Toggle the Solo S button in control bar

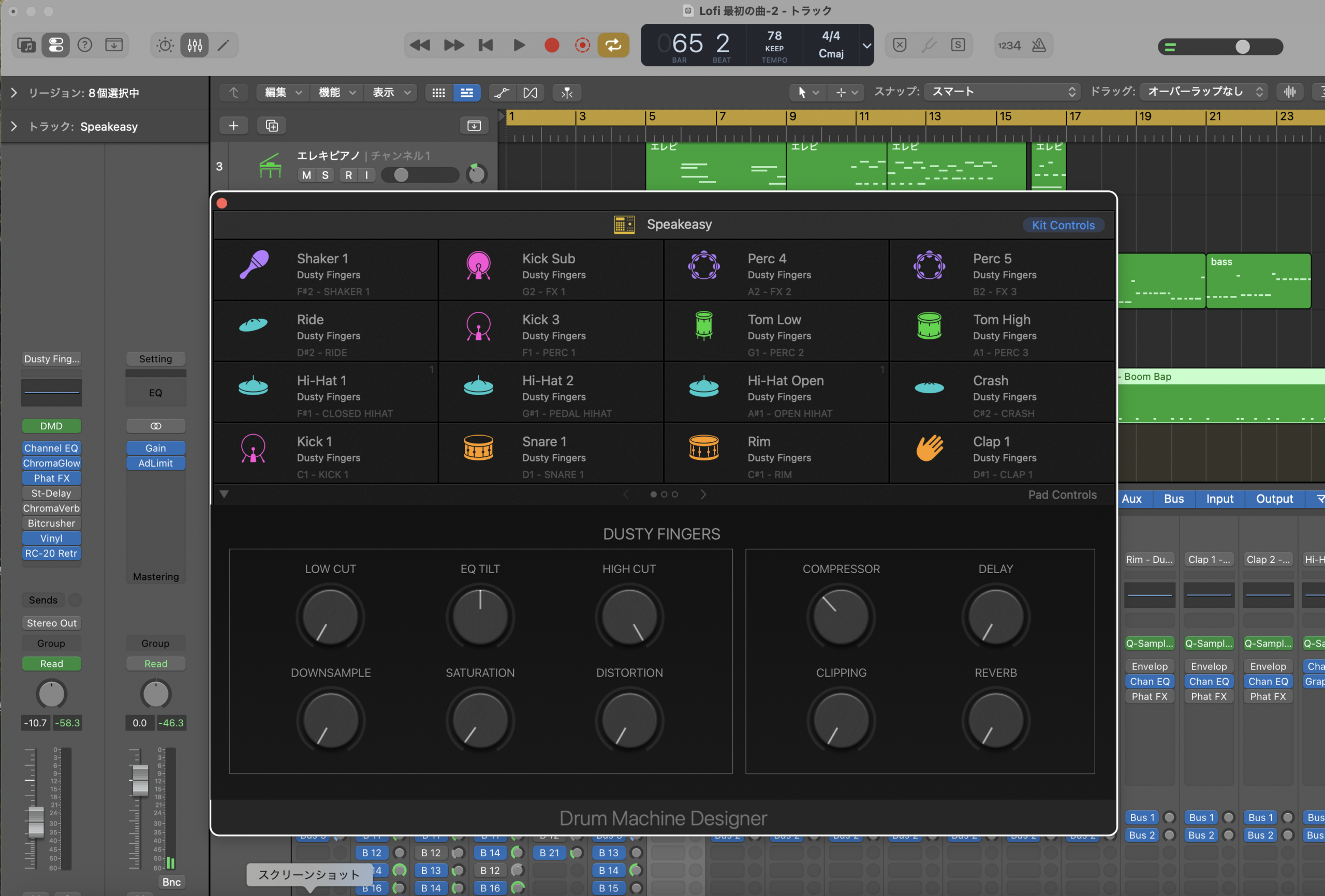point(958,45)
